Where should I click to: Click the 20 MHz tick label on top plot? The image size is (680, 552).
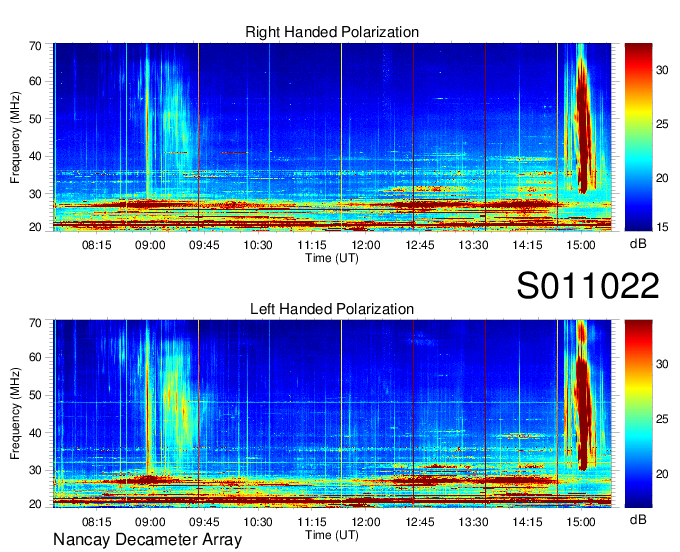click(x=35, y=227)
